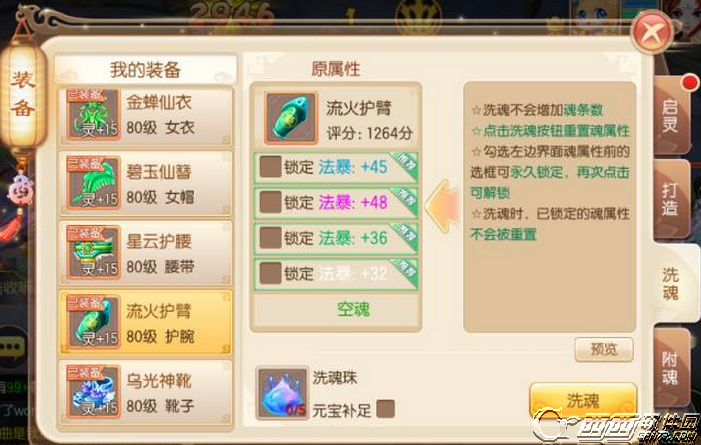Tap the chat bubble icon on left edge

click(x=12, y=347)
